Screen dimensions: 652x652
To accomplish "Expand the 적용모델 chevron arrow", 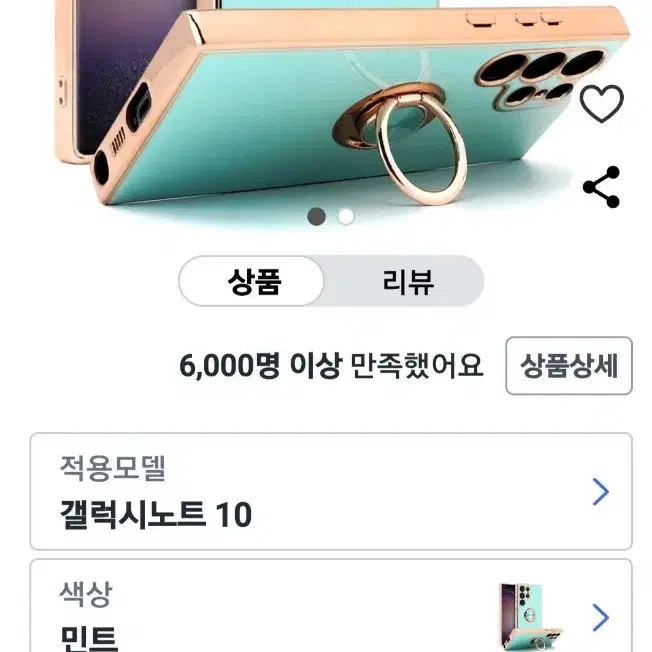I will 600,492.
